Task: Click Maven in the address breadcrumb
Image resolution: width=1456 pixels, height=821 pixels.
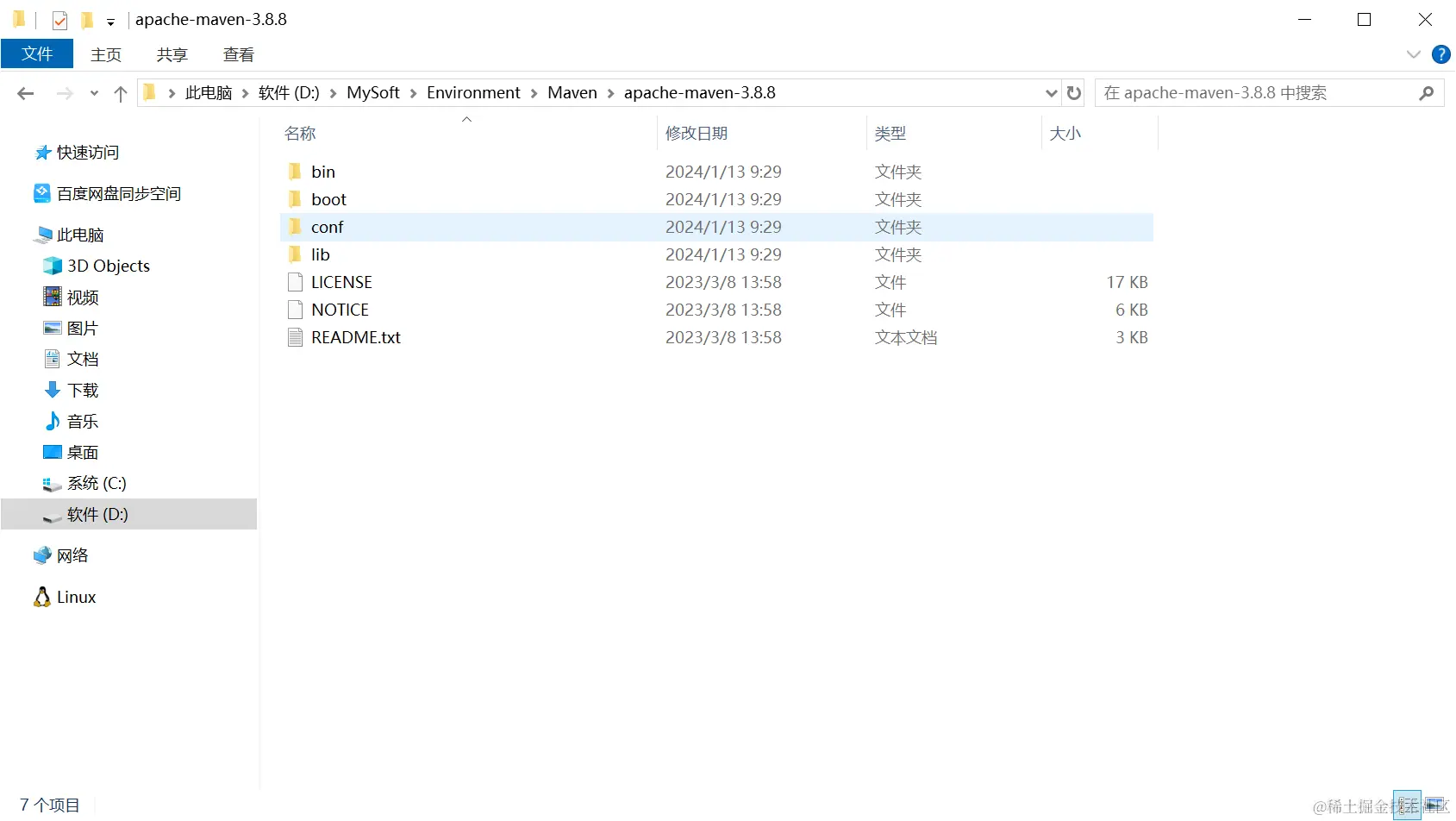Action: pos(572,92)
